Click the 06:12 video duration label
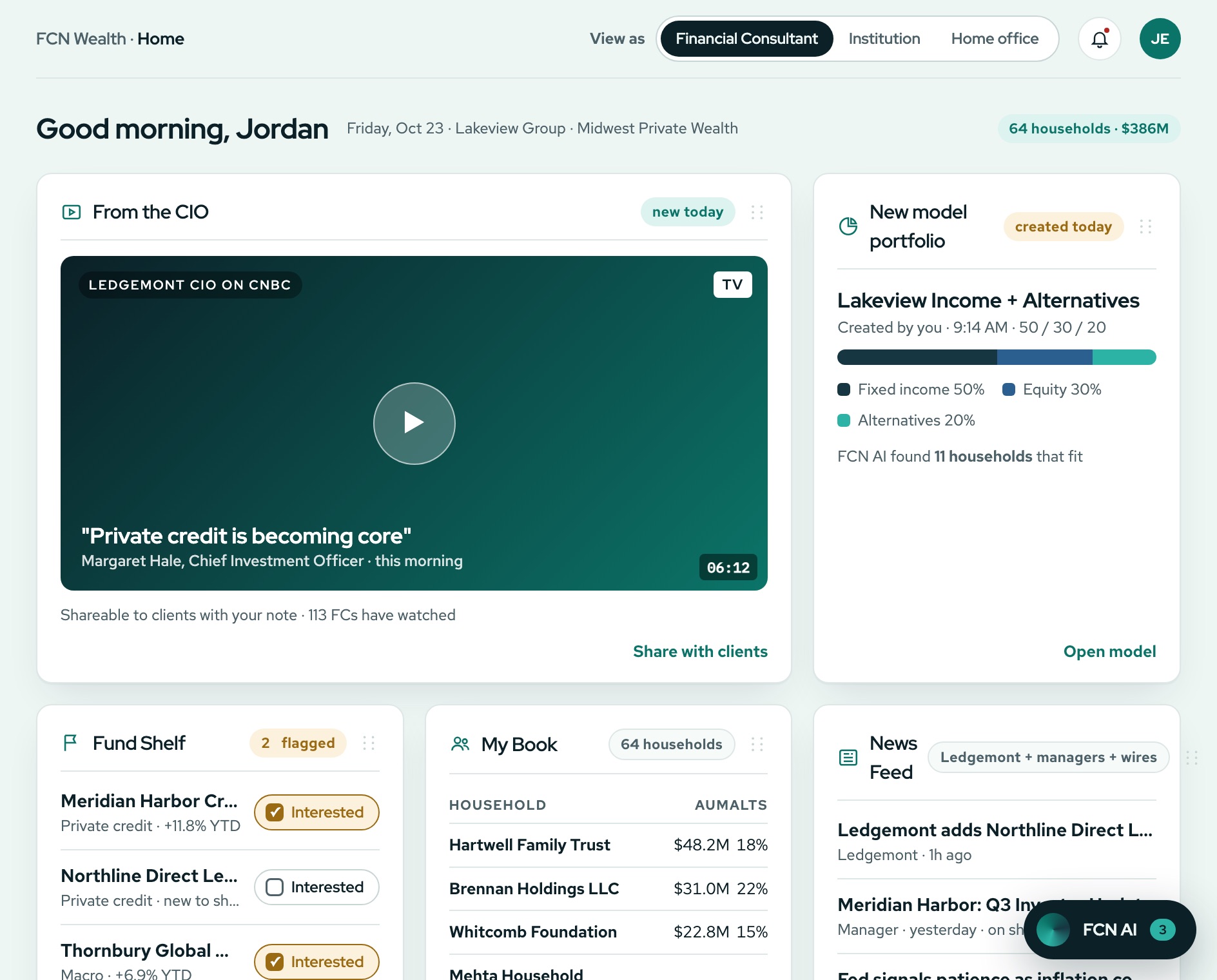The height and width of the screenshot is (980, 1217). [728, 567]
